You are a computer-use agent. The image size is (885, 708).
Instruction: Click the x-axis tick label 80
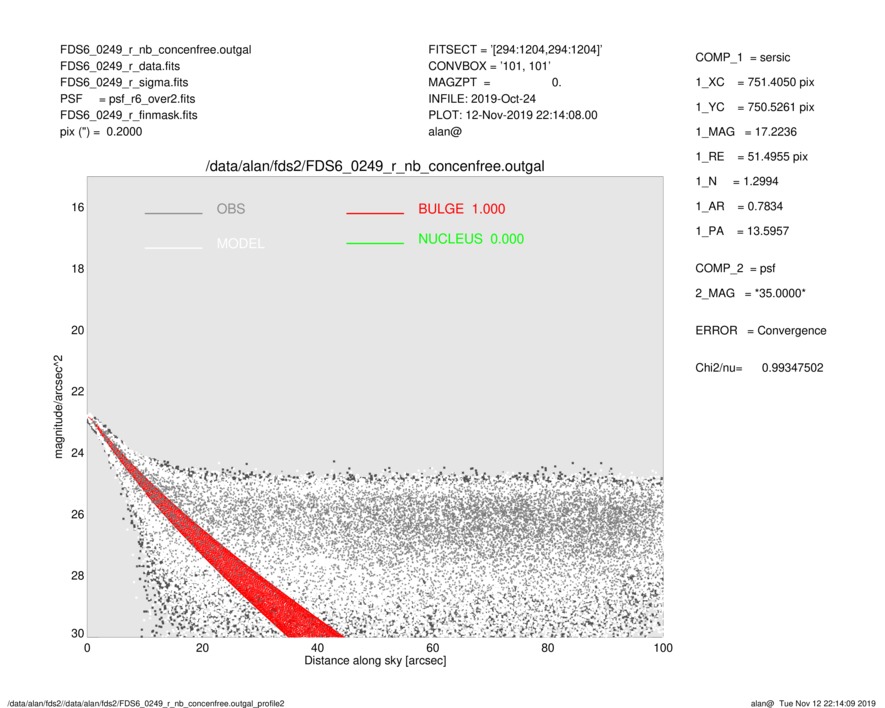coord(547,648)
